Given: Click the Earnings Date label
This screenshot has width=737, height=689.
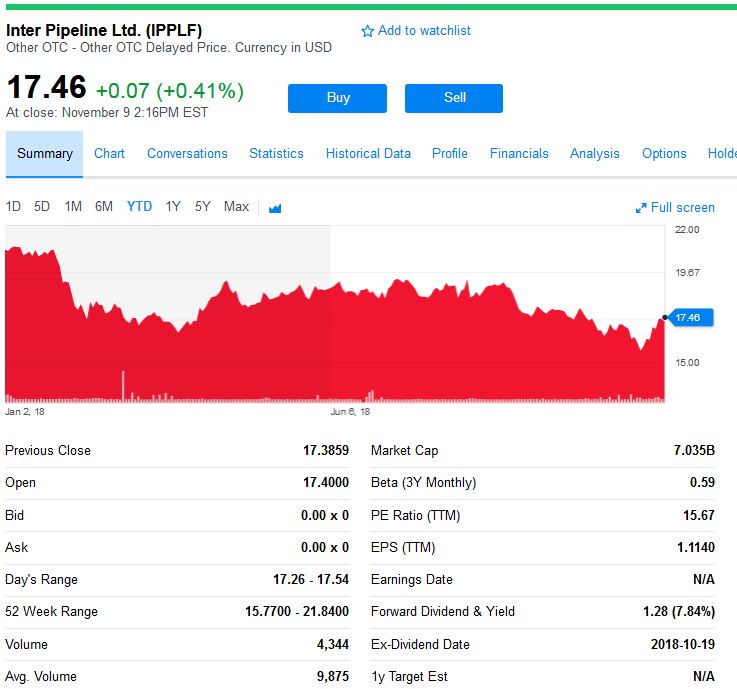Looking at the screenshot, I should 412,579.
